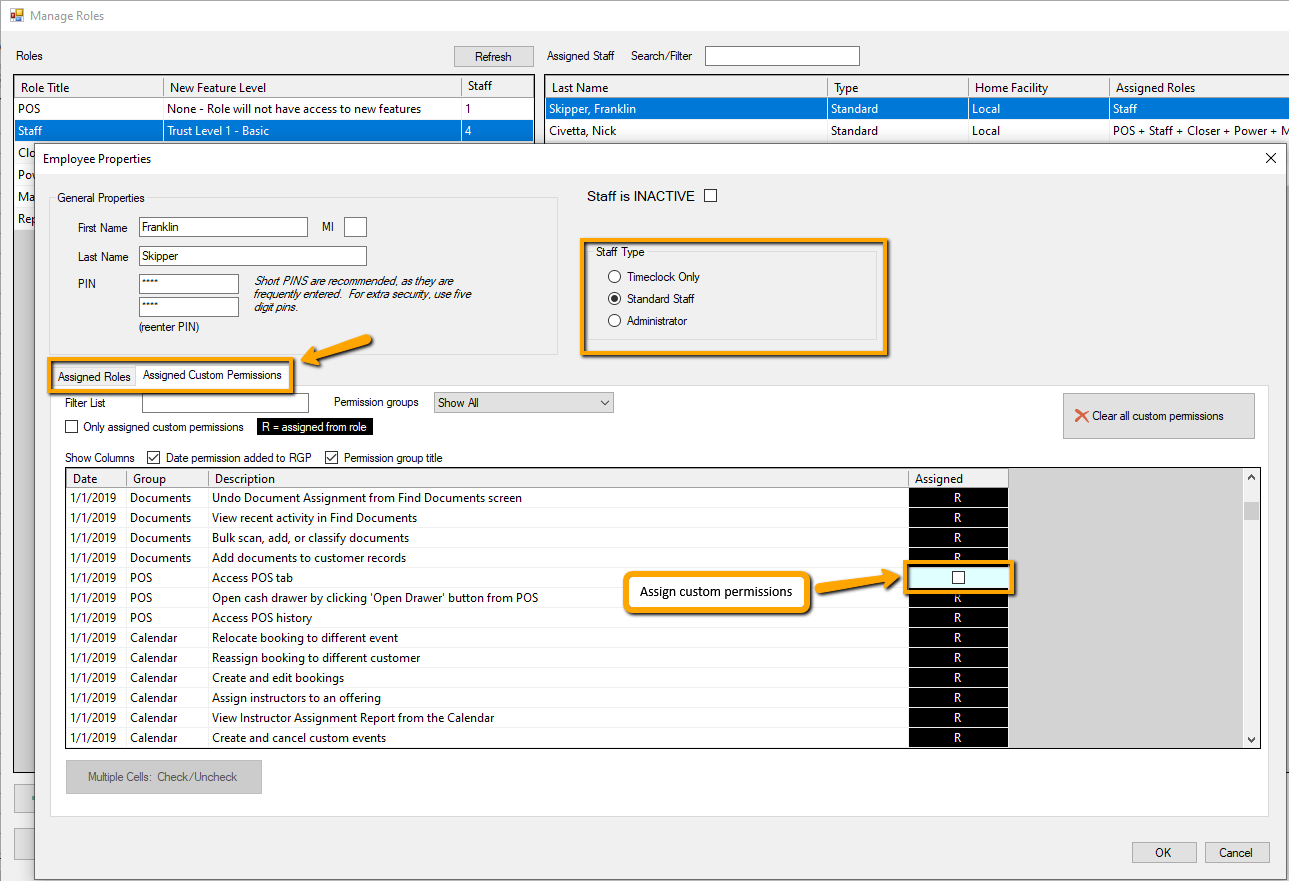Click the Refresh button in Roles

click(x=493, y=57)
